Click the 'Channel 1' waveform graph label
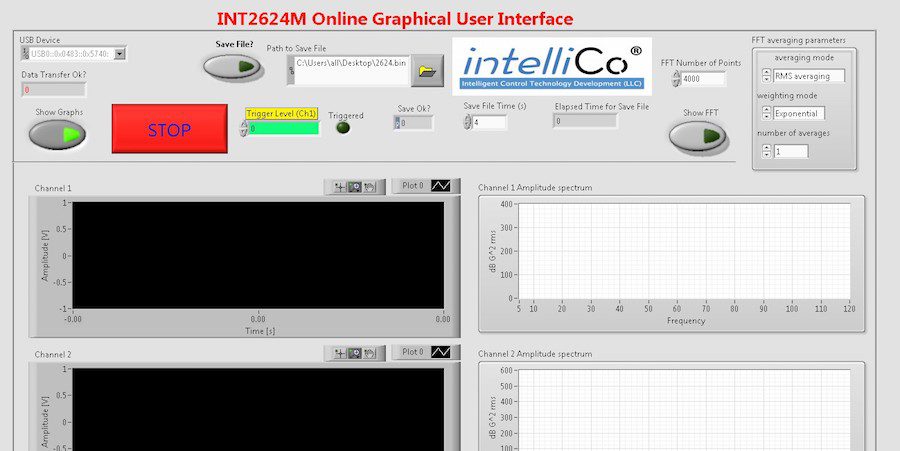Image resolution: width=900 pixels, height=451 pixels. (53, 188)
